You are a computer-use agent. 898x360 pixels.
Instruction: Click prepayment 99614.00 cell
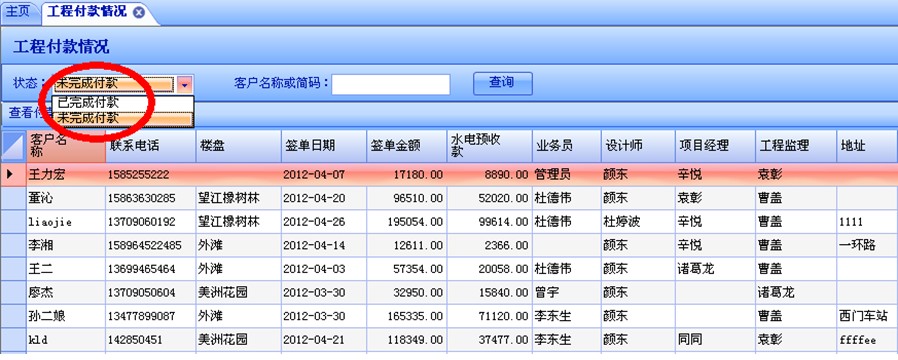coord(489,222)
